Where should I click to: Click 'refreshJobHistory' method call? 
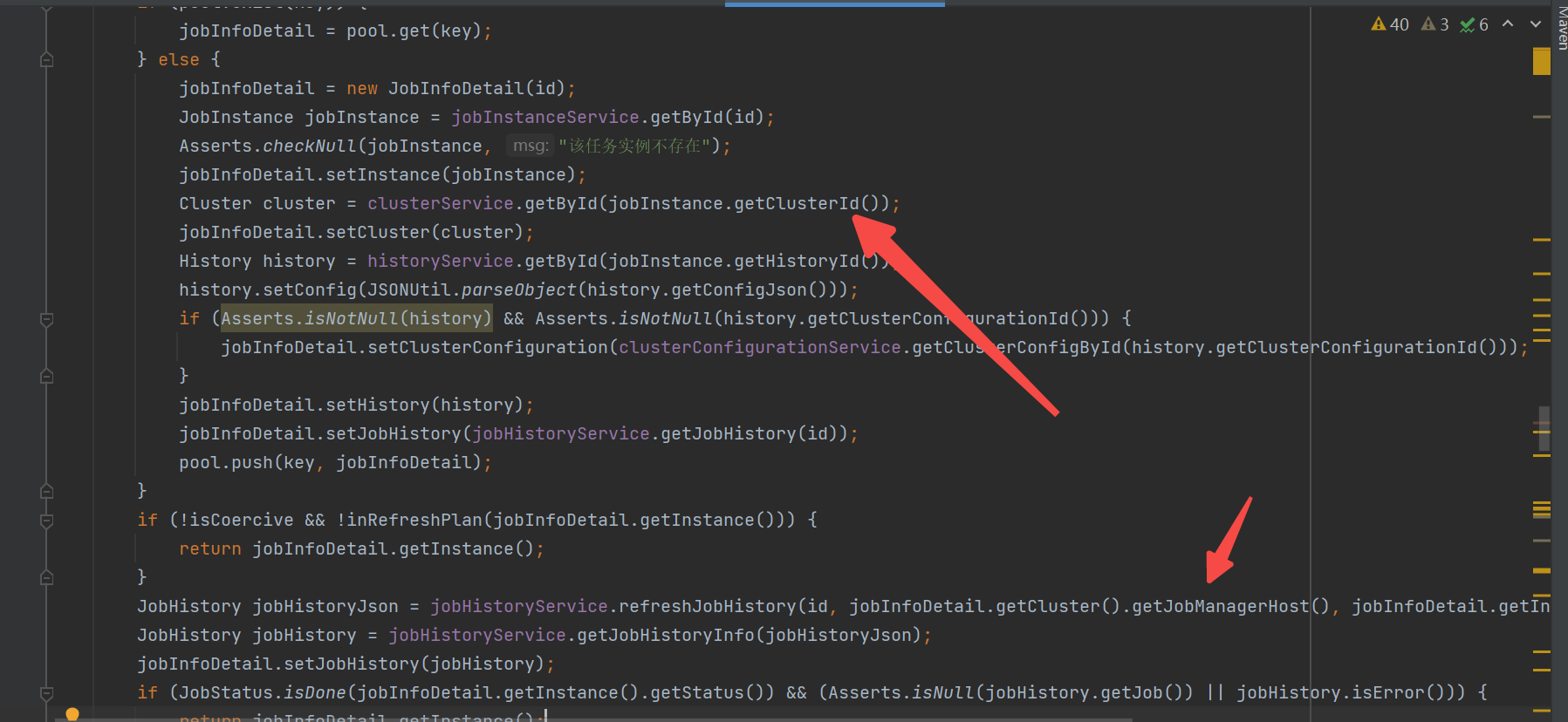(708, 606)
